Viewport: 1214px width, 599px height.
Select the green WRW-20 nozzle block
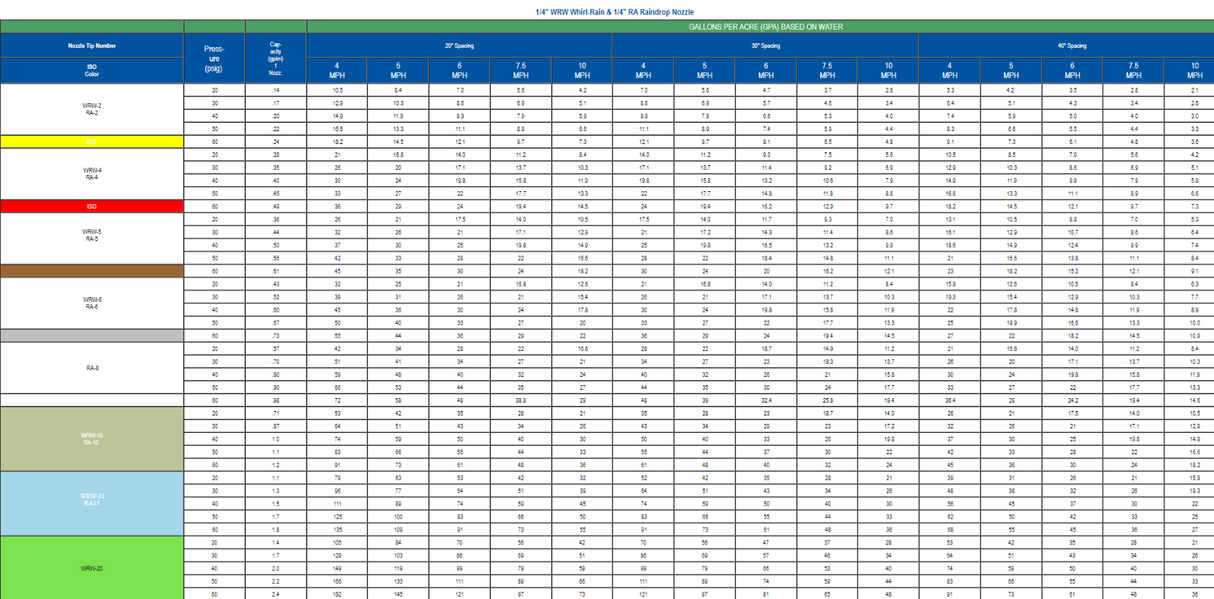point(91,567)
